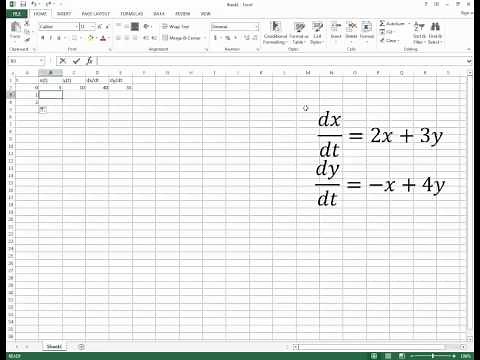Open Cell Styles gallery
This screenshot has height=360, width=480.
[317, 33]
